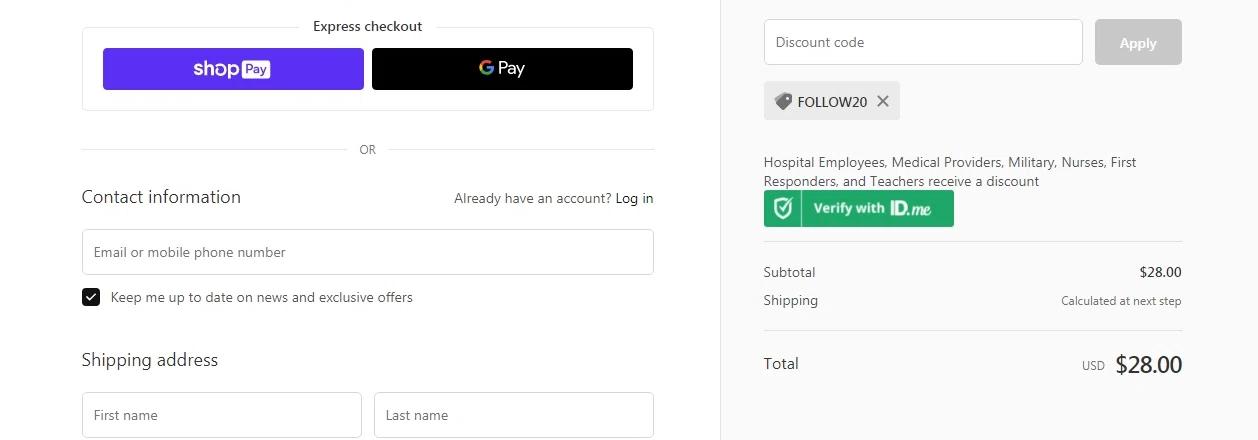Click the discount tag icon beside FOLLOW20
The width and height of the screenshot is (1258, 440).
click(x=783, y=101)
